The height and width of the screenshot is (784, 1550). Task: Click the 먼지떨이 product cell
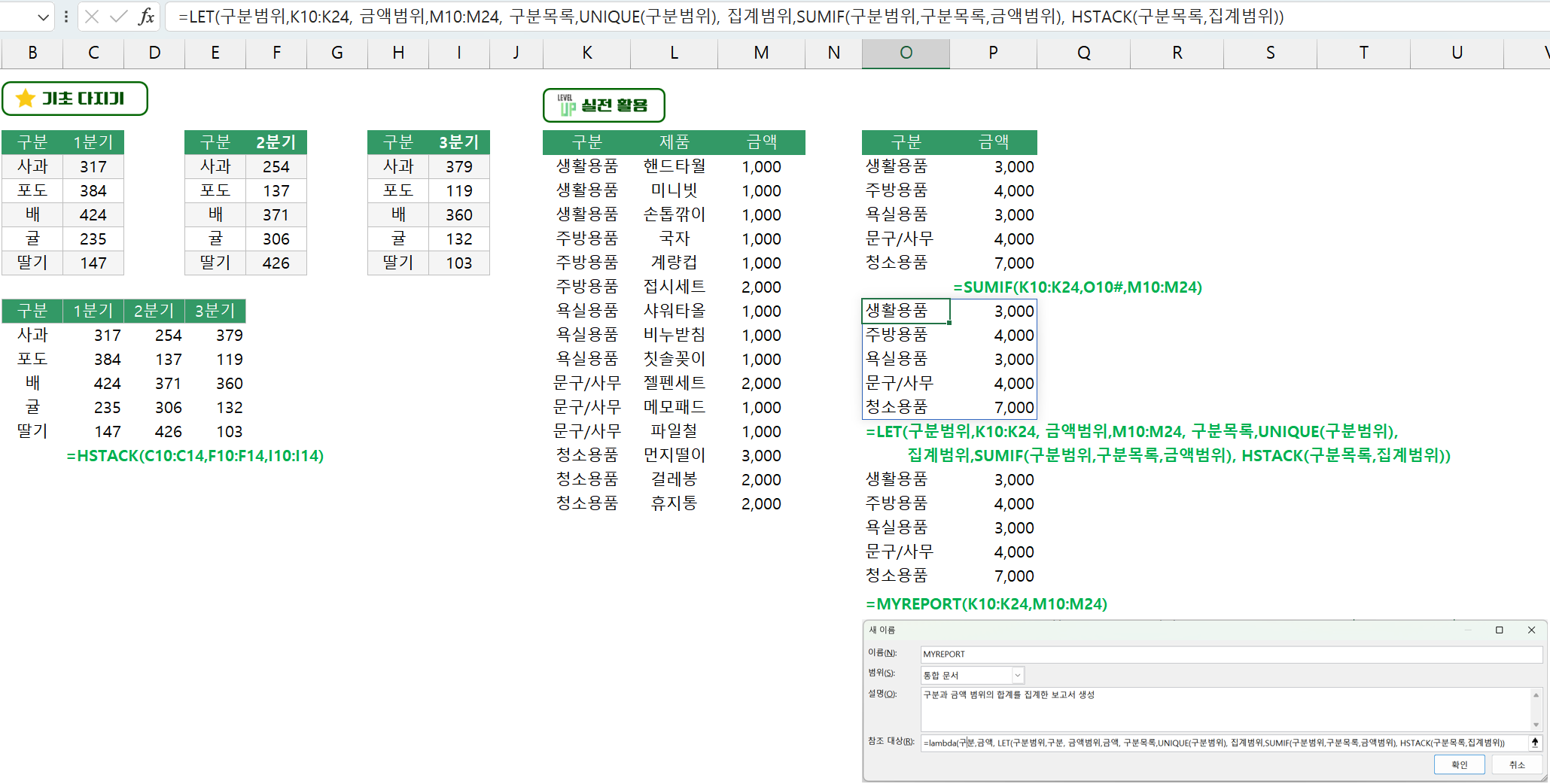(674, 455)
